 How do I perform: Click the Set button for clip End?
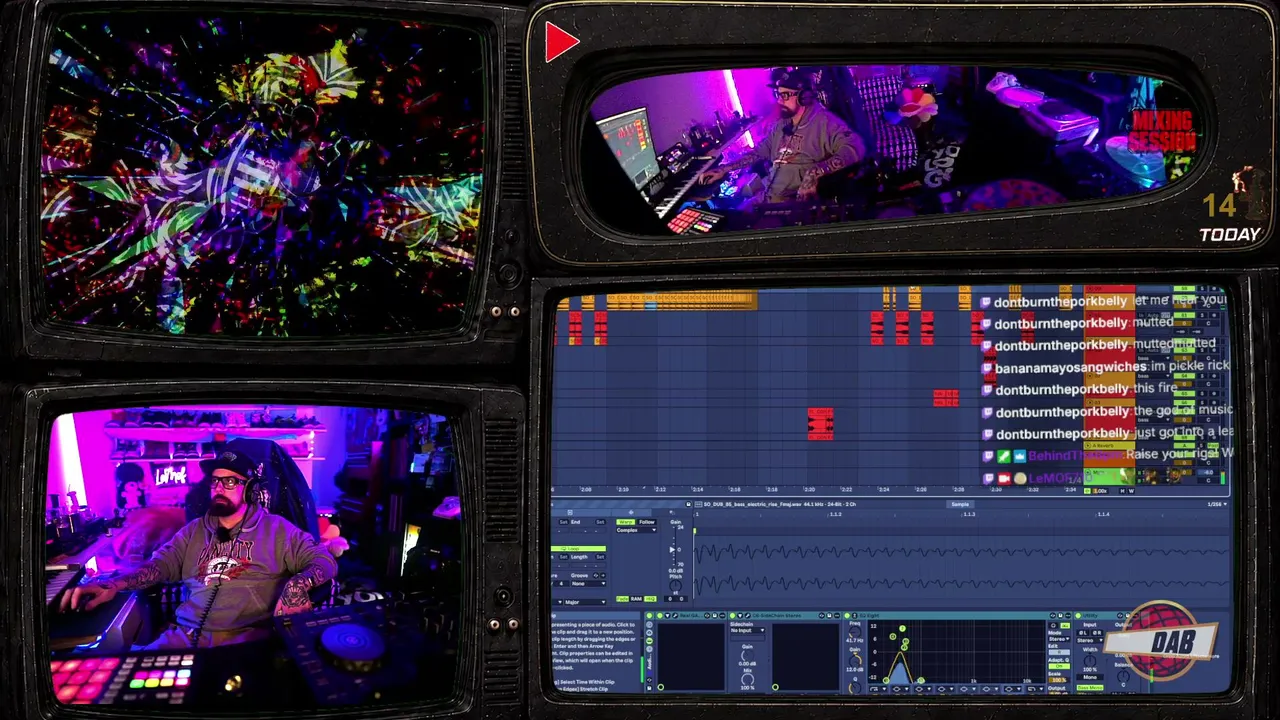click(x=599, y=522)
